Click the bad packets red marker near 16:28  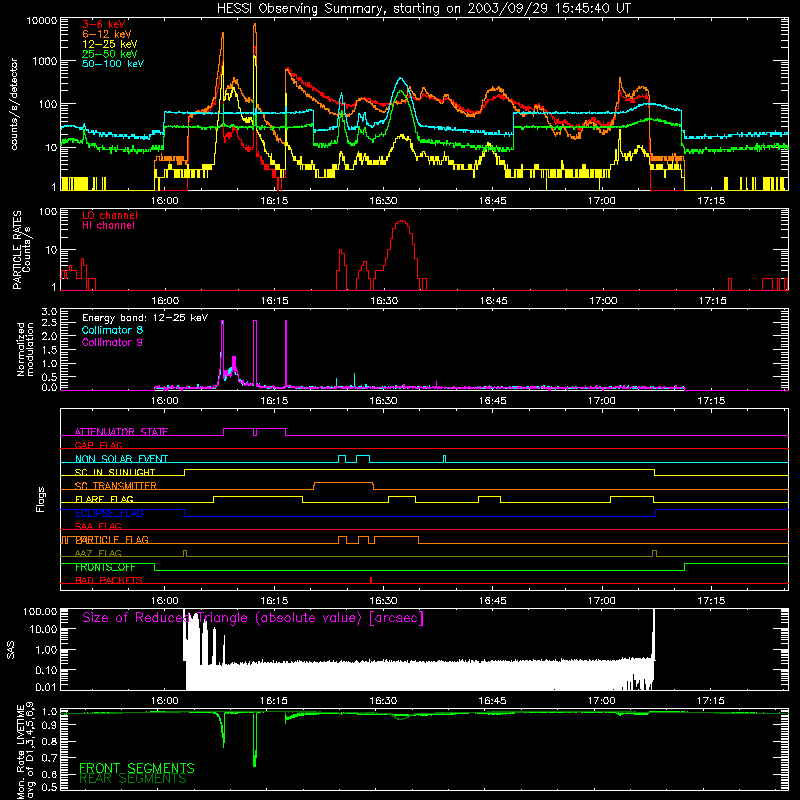coord(371,580)
